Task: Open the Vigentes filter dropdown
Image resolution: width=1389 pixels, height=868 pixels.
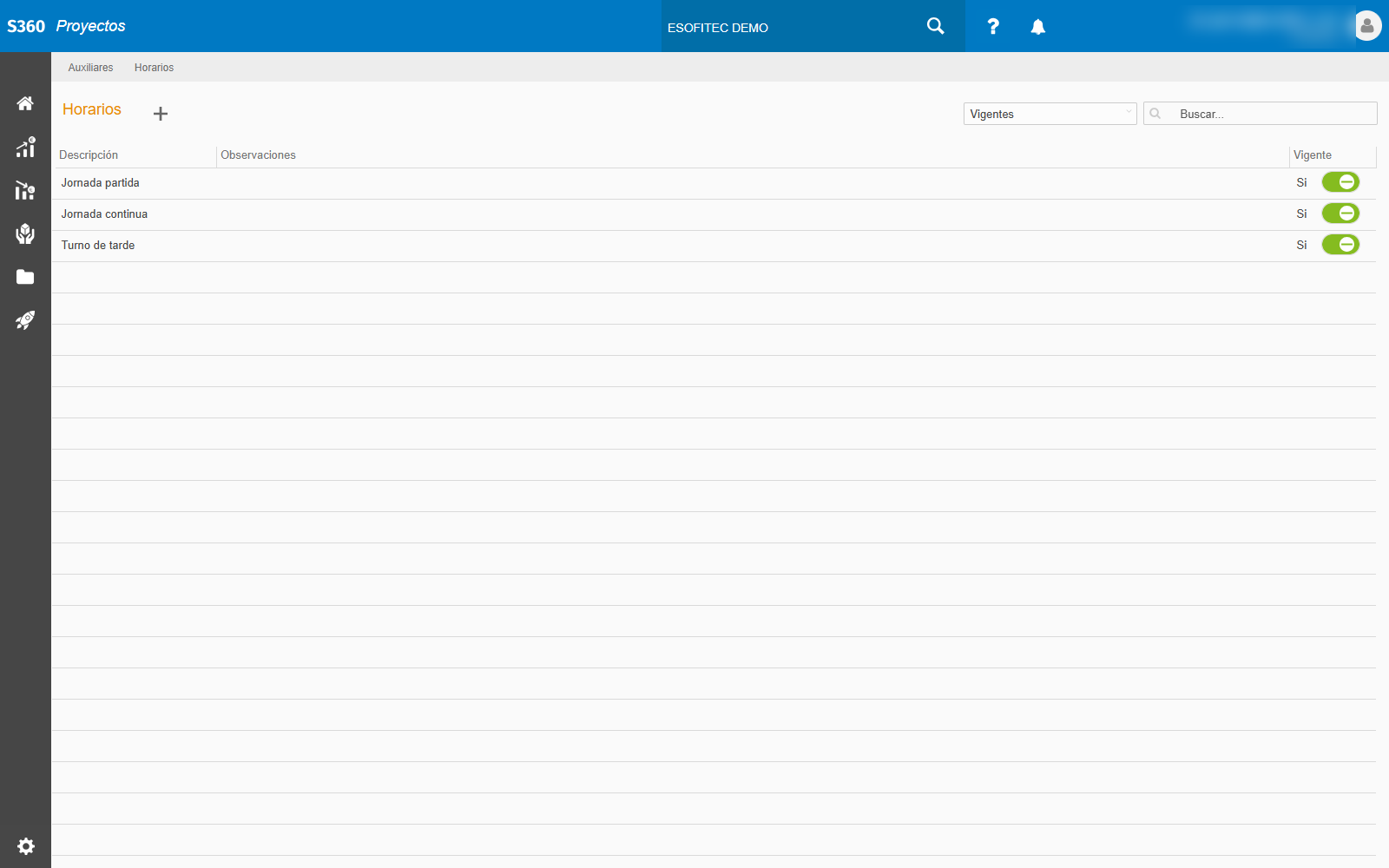Action: tap(1050, 114)
